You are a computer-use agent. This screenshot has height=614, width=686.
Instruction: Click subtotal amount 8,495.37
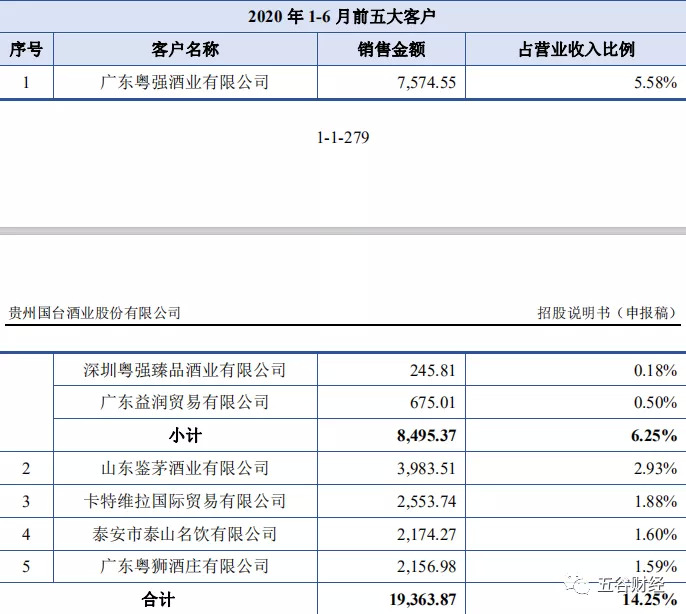click(427, 435)
